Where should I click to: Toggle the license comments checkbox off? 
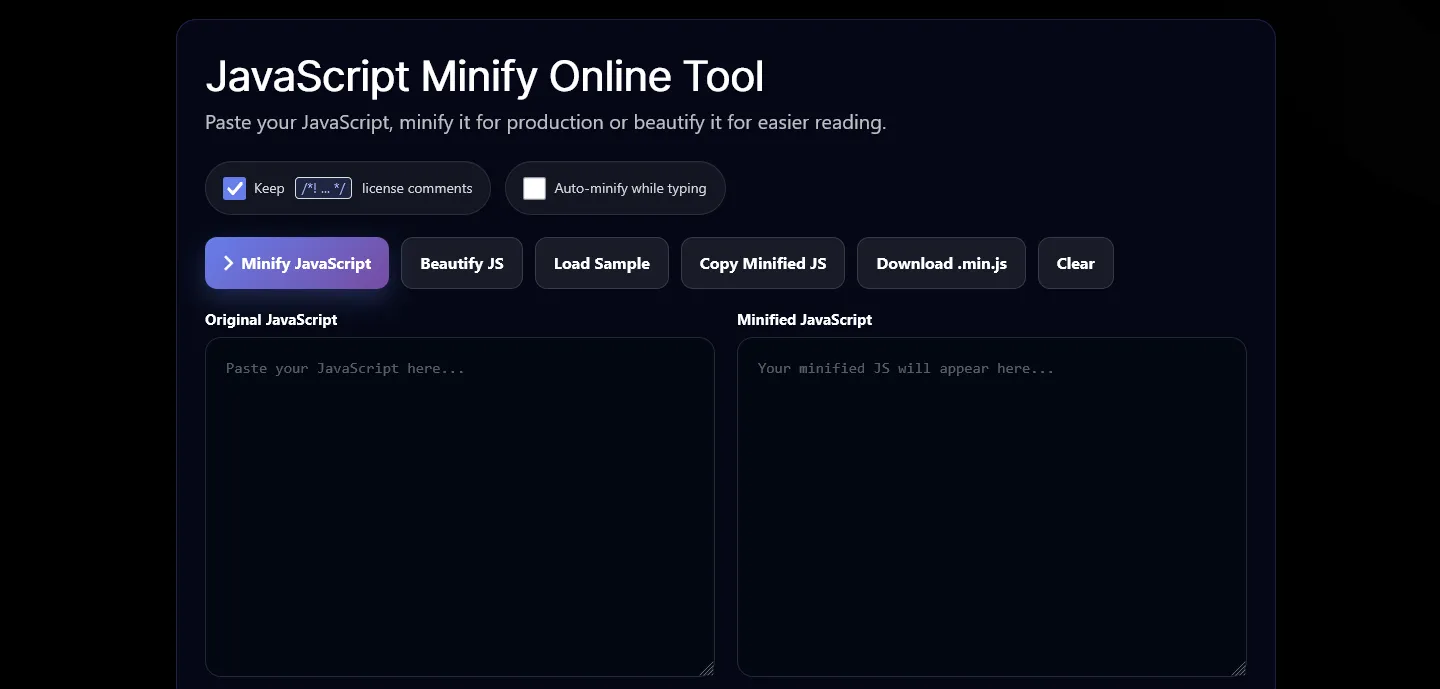pos(234,188)
